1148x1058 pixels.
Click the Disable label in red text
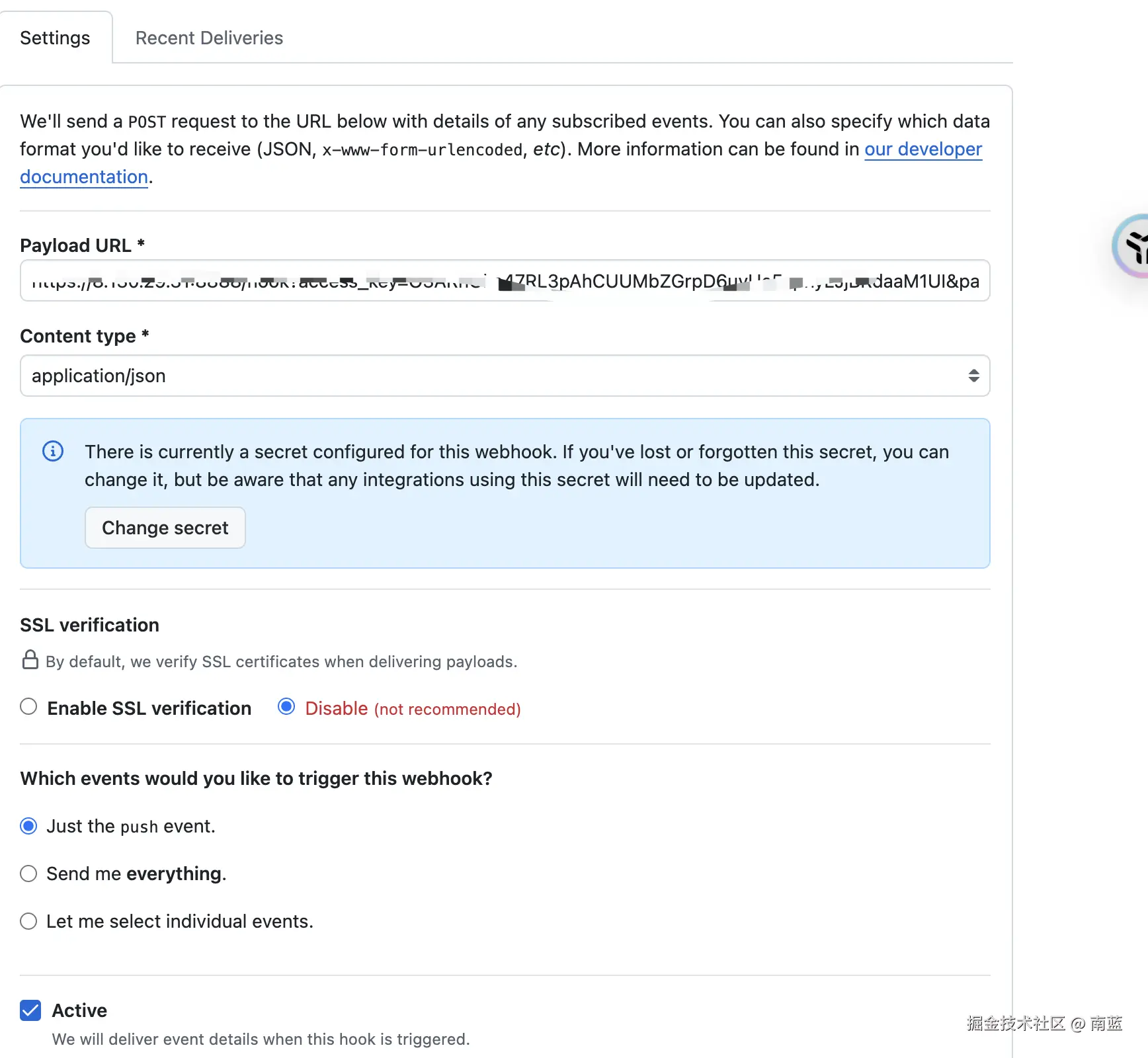(337, 708)
